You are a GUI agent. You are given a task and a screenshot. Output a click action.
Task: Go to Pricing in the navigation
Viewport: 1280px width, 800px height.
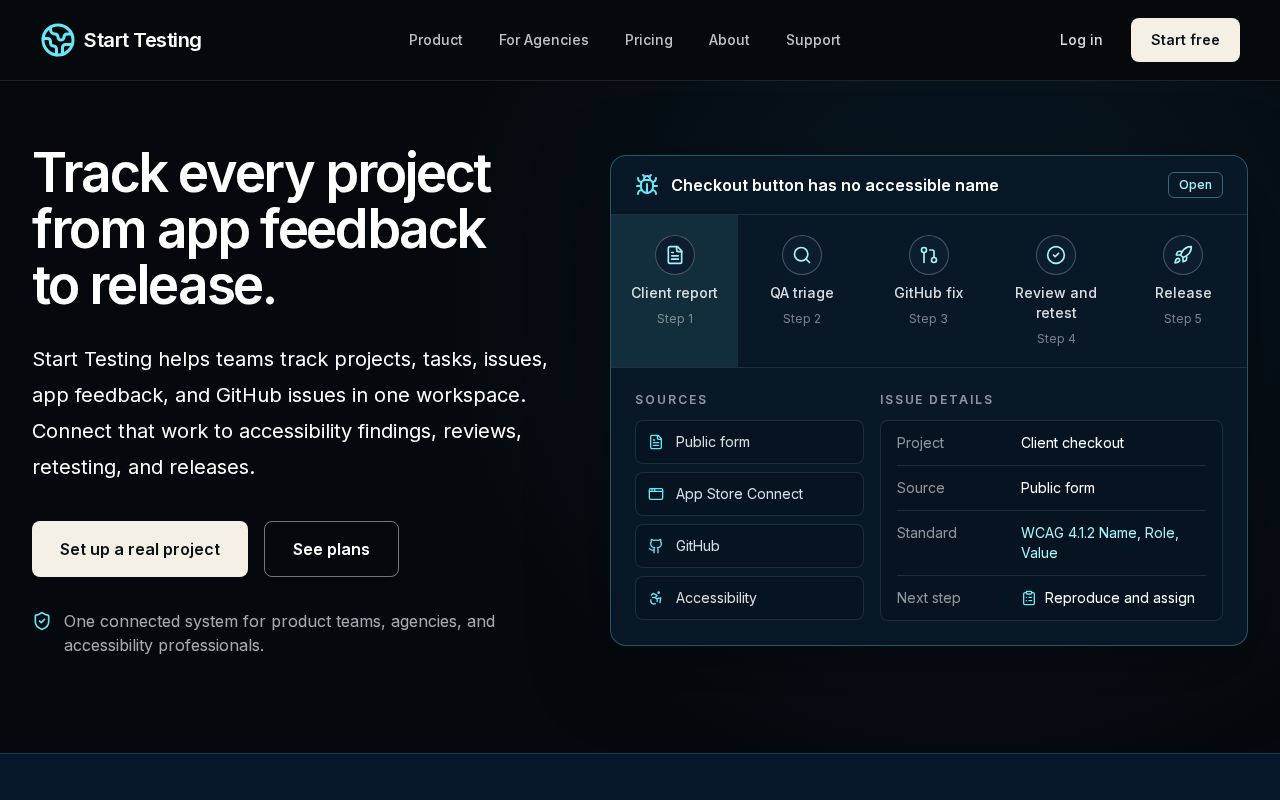[x=649, y=40]
